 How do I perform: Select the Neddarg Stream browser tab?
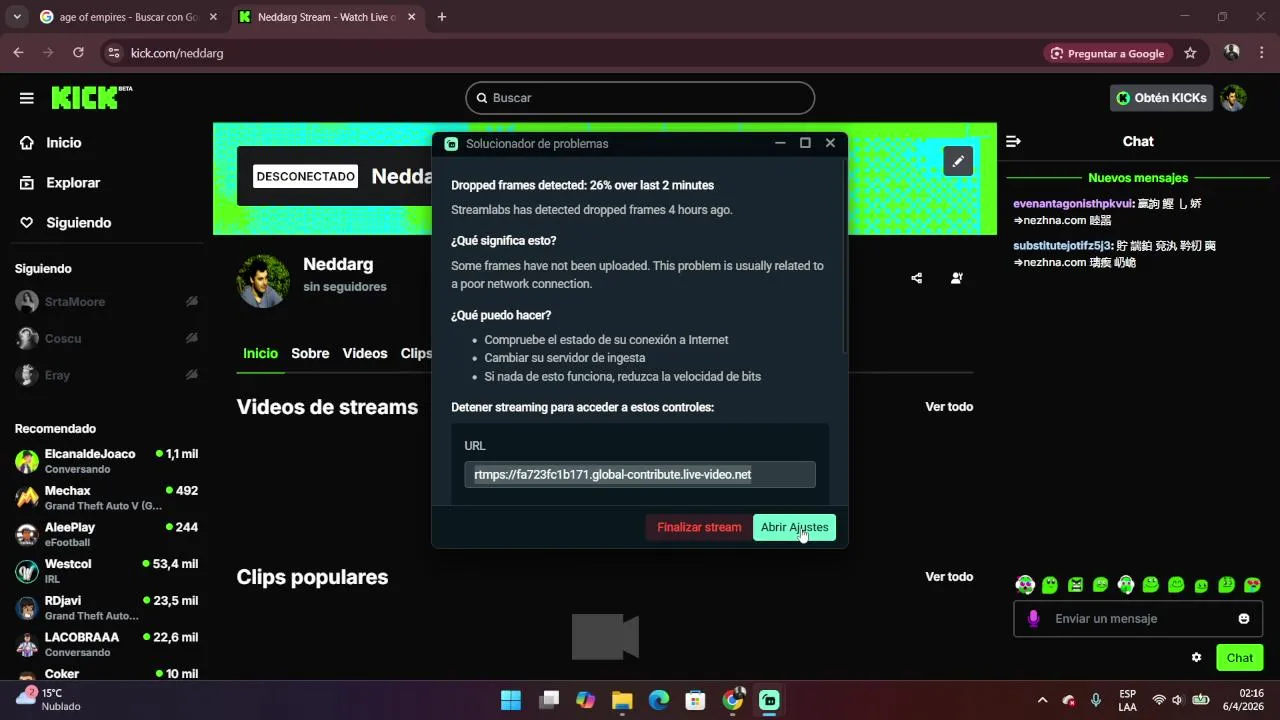pyautogui.click(x=327, y=17)
